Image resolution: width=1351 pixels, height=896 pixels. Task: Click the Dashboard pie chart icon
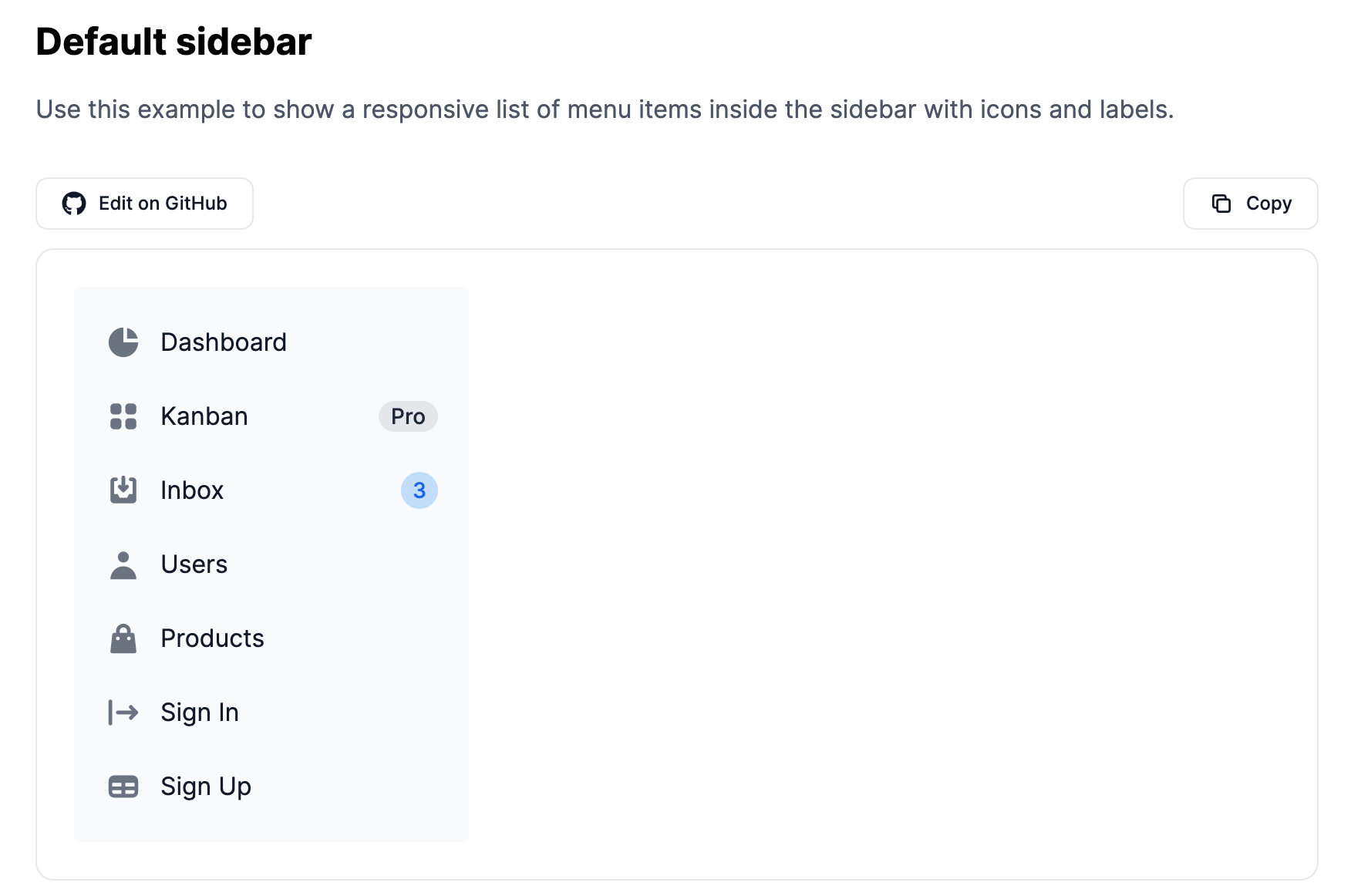[x=123, y=342]
